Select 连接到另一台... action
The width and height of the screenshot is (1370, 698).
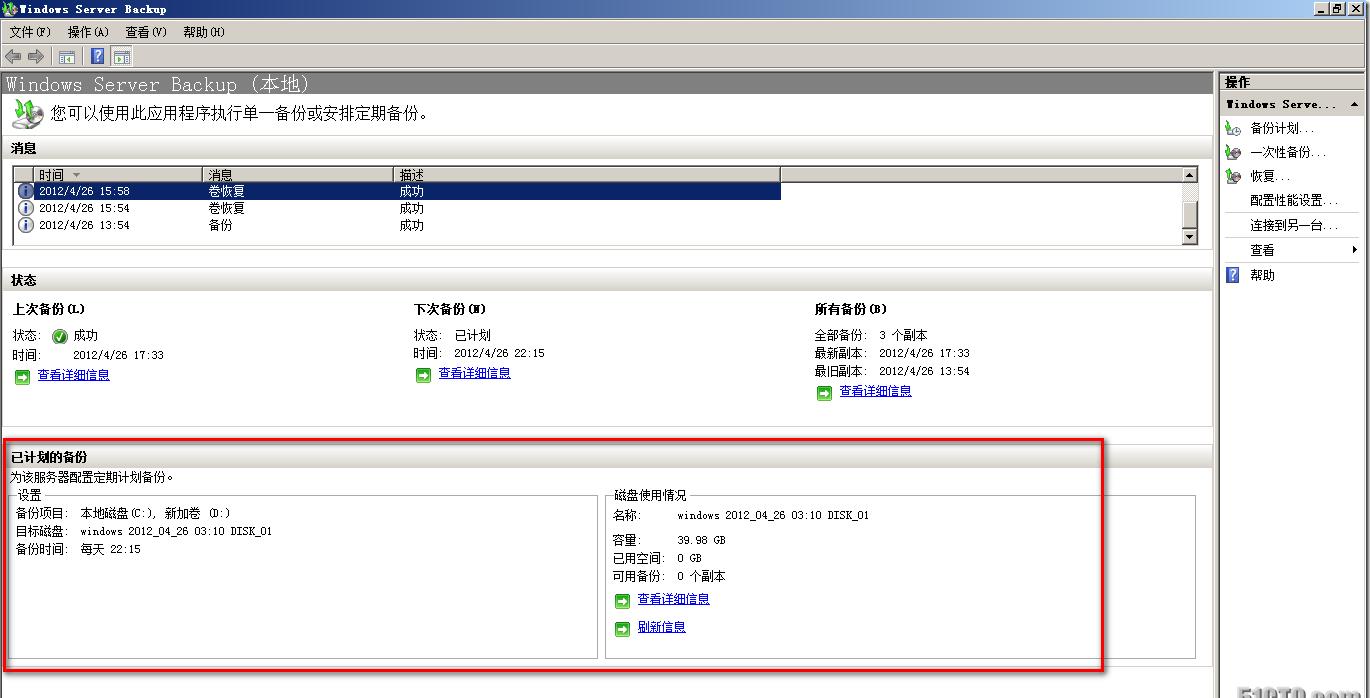pyautogui.click(x=1294, y=226)
